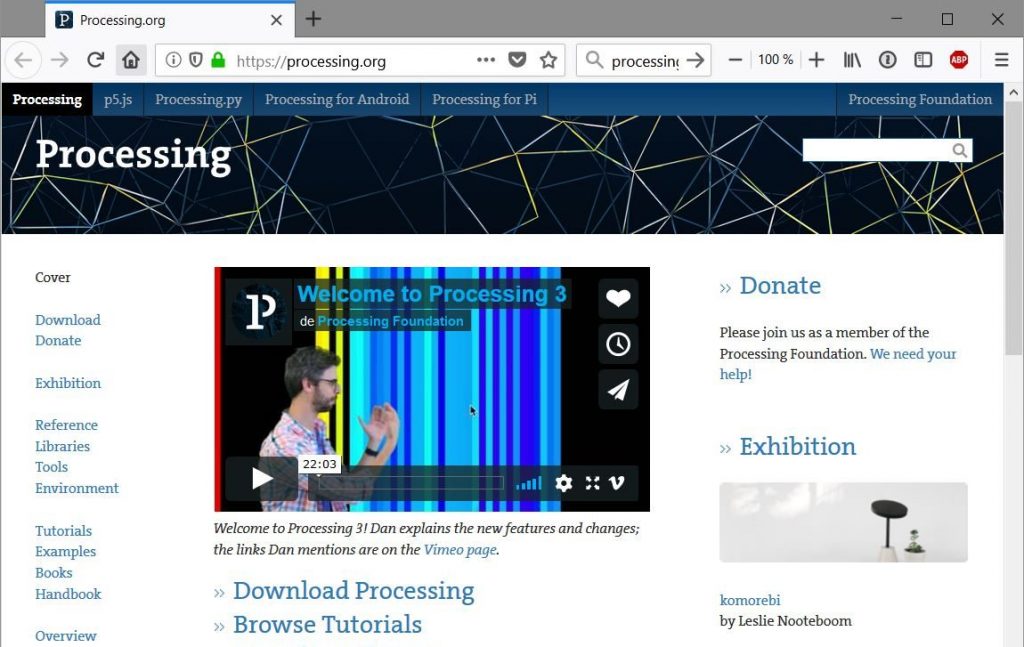Open page actions three-dots menu
Viewport: 1024px width, 647px height.
(486, 60)
